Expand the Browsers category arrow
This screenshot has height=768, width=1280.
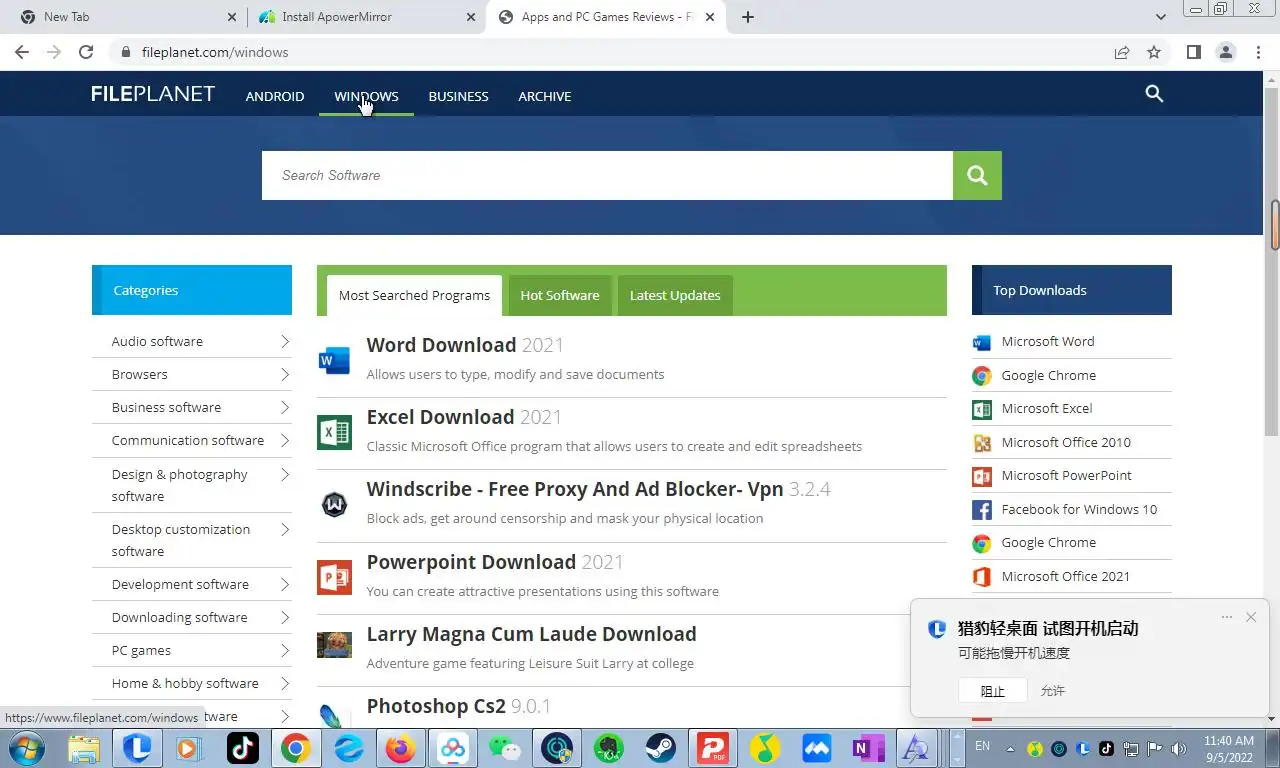coord(285,375)
